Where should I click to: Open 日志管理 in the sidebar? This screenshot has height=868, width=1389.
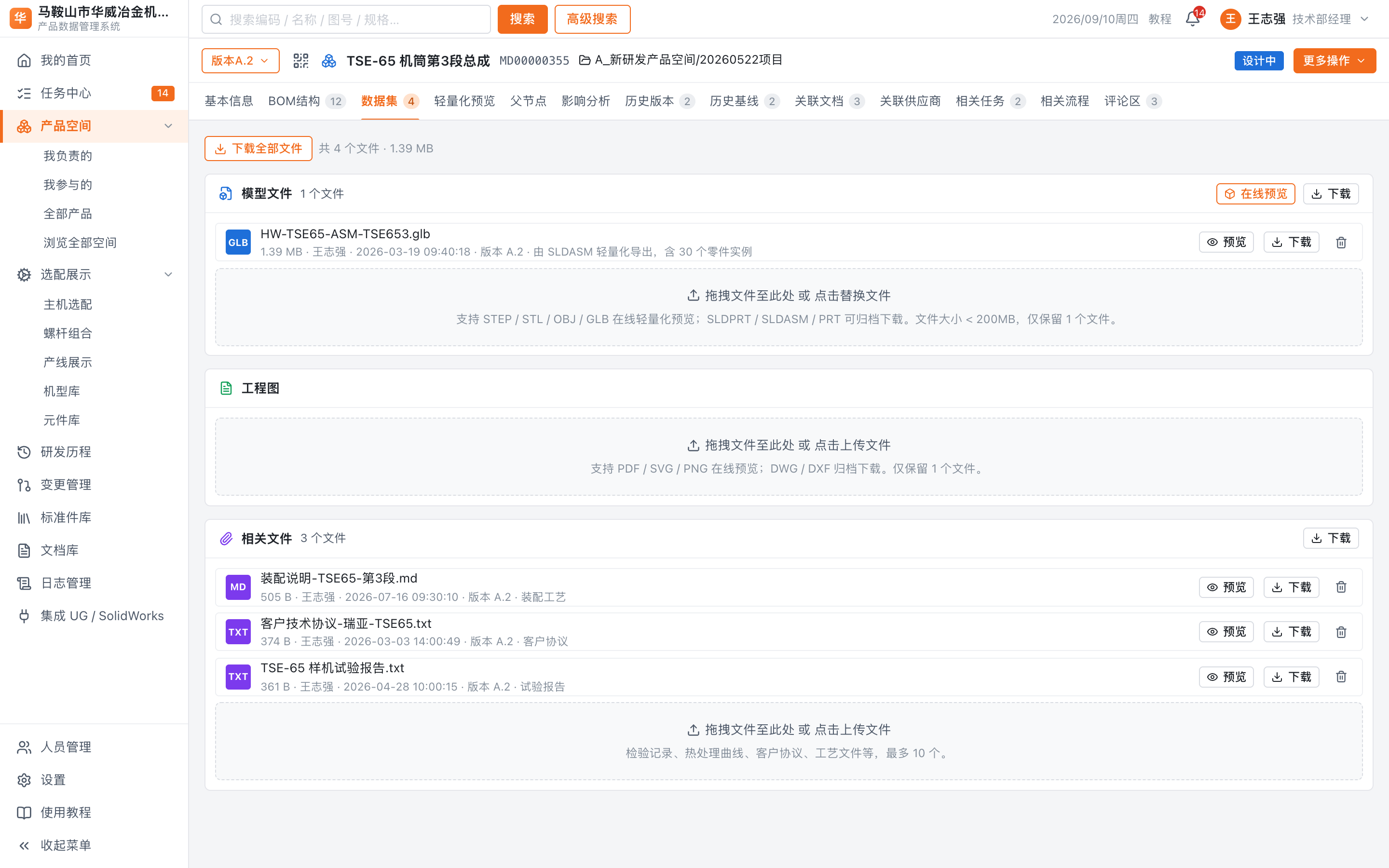point(94,583)
